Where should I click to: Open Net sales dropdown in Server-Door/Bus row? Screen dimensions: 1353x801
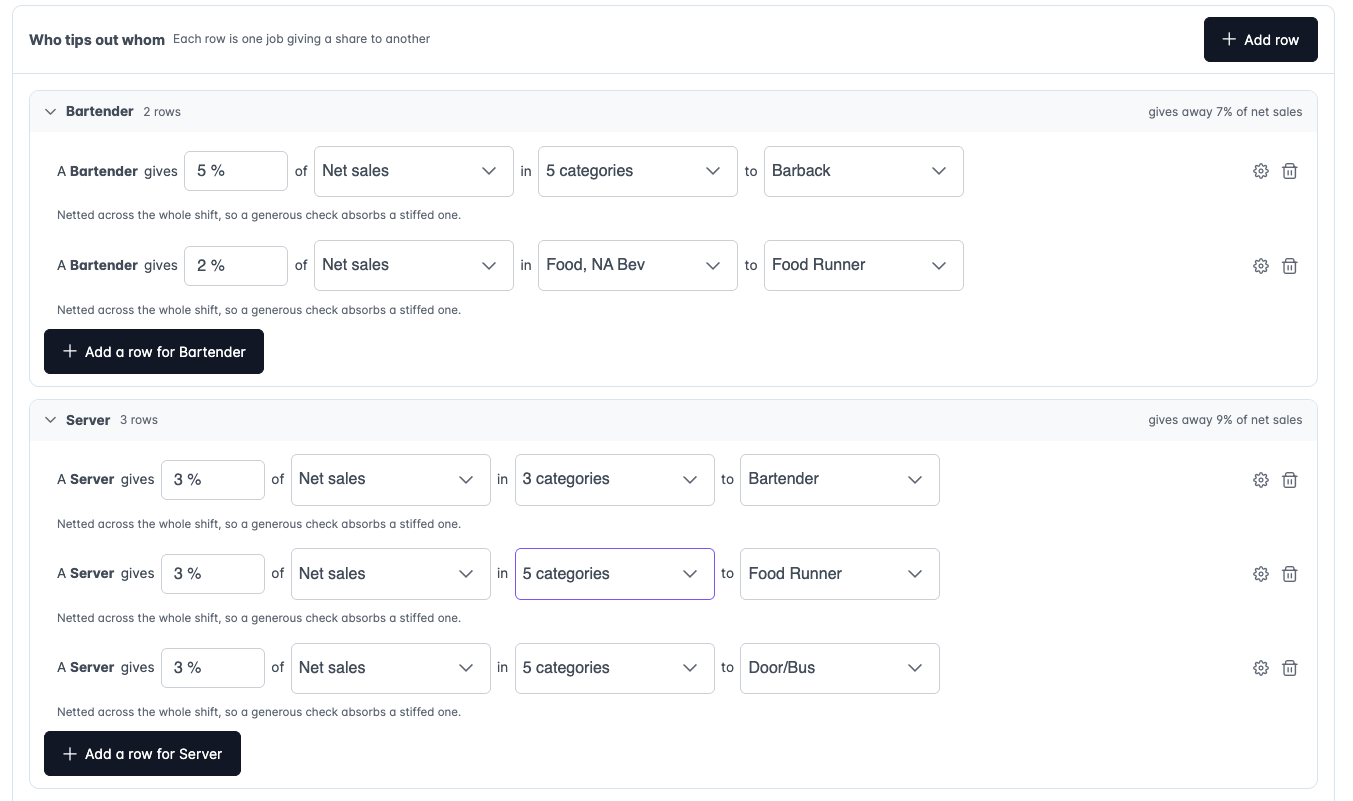(391, 668)
